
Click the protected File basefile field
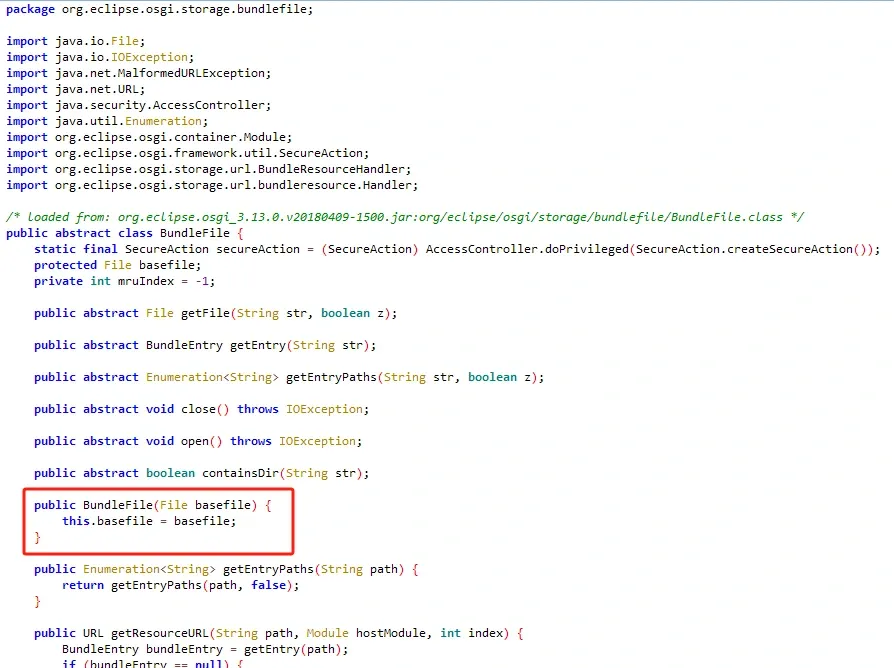point(117,265)
